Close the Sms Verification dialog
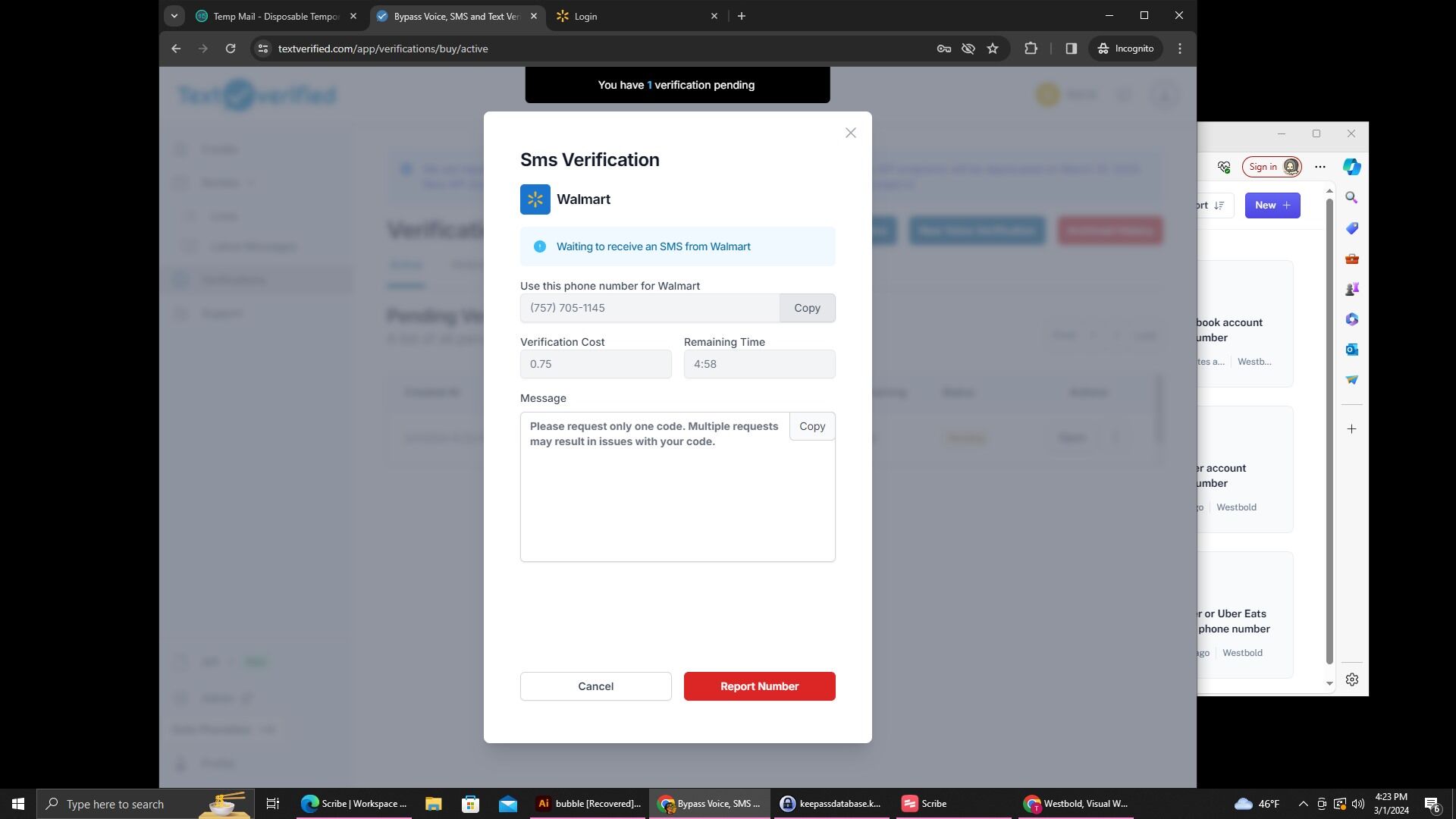Screen dimensions: 1456x819 point(850,133)
